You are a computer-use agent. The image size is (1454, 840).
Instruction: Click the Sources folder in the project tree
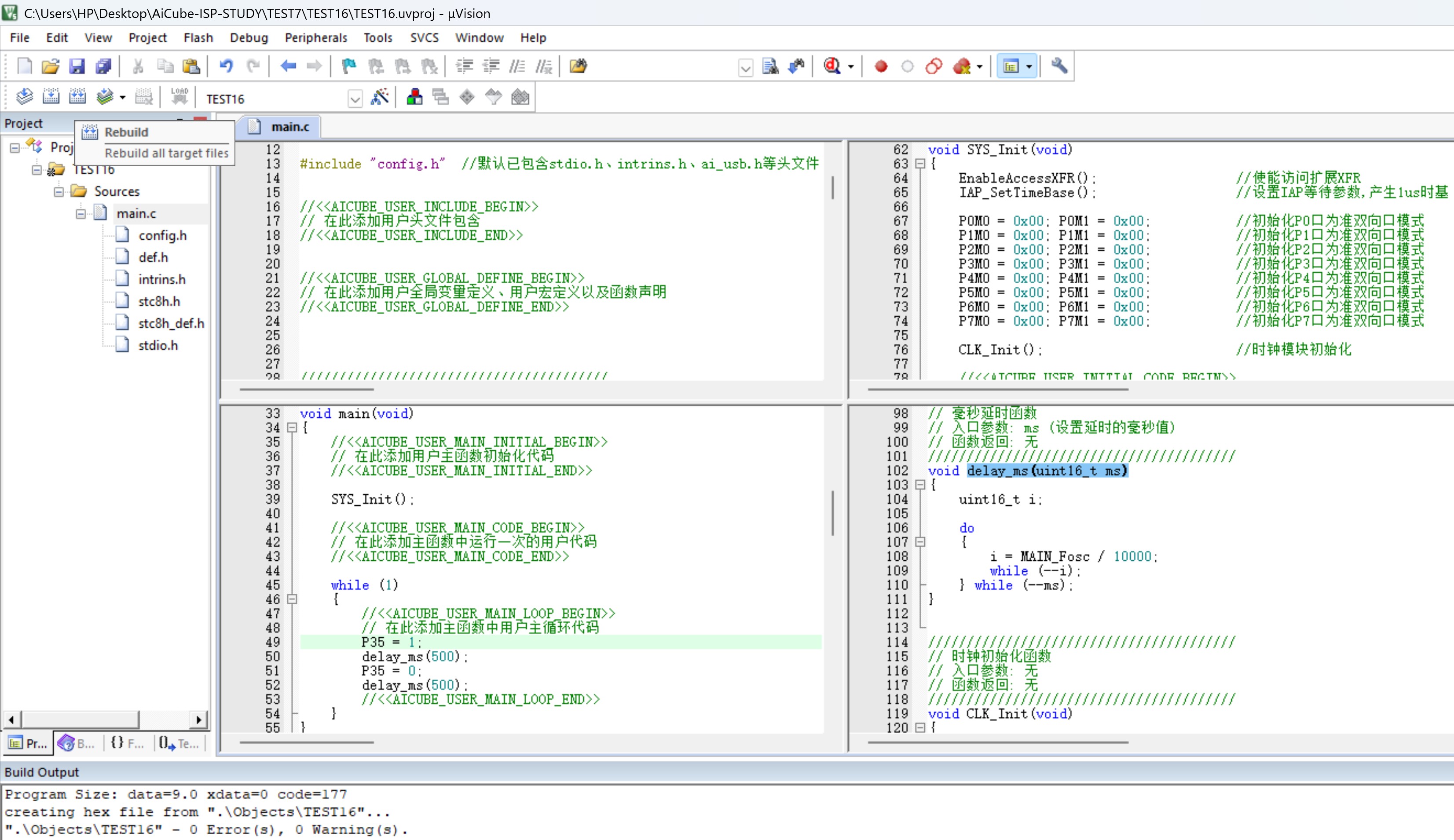[117, 192]
